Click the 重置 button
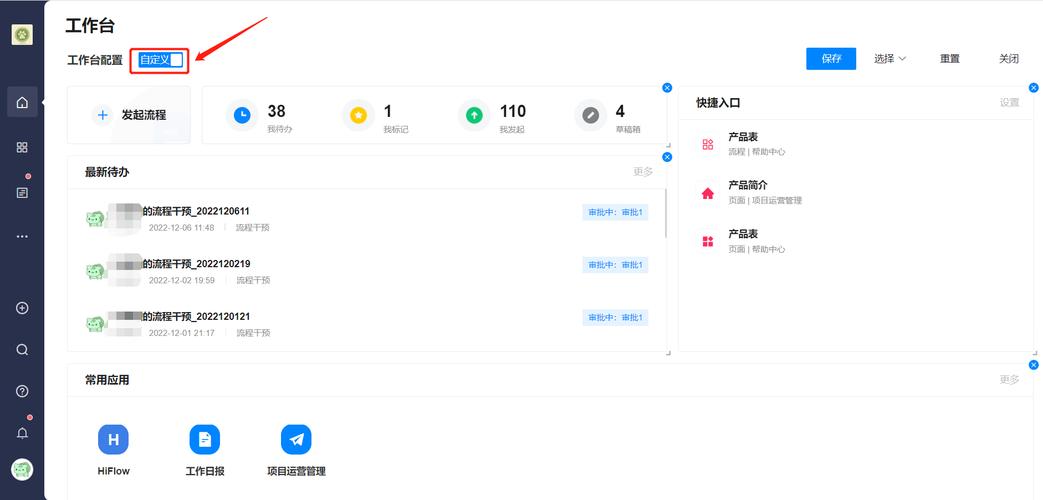1043x500 pixels. click(950, 59)
